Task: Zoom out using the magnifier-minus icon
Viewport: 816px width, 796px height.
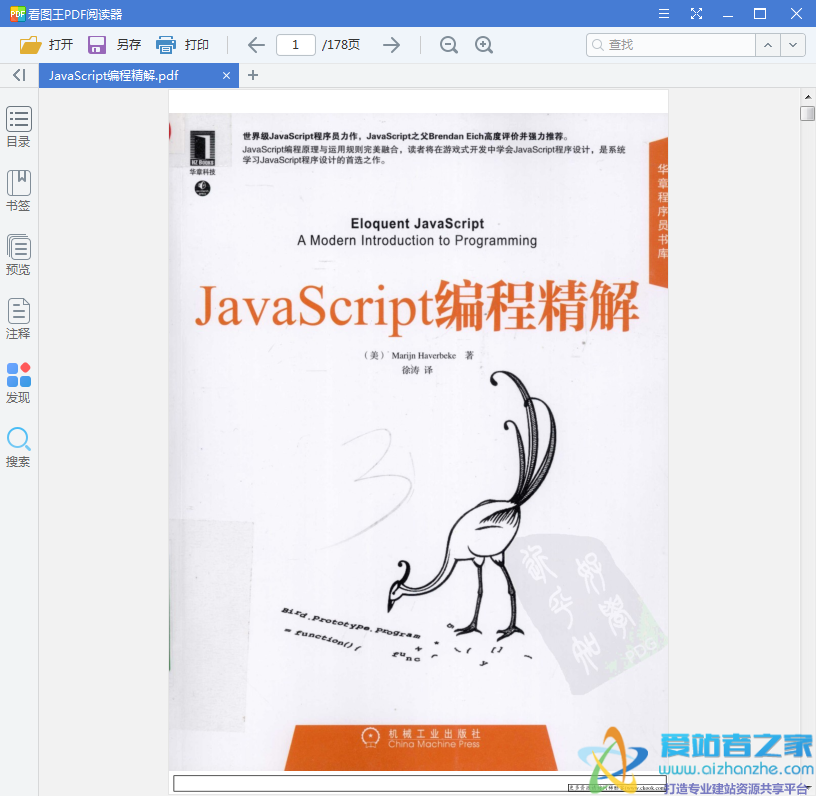Action: [448, 45]
